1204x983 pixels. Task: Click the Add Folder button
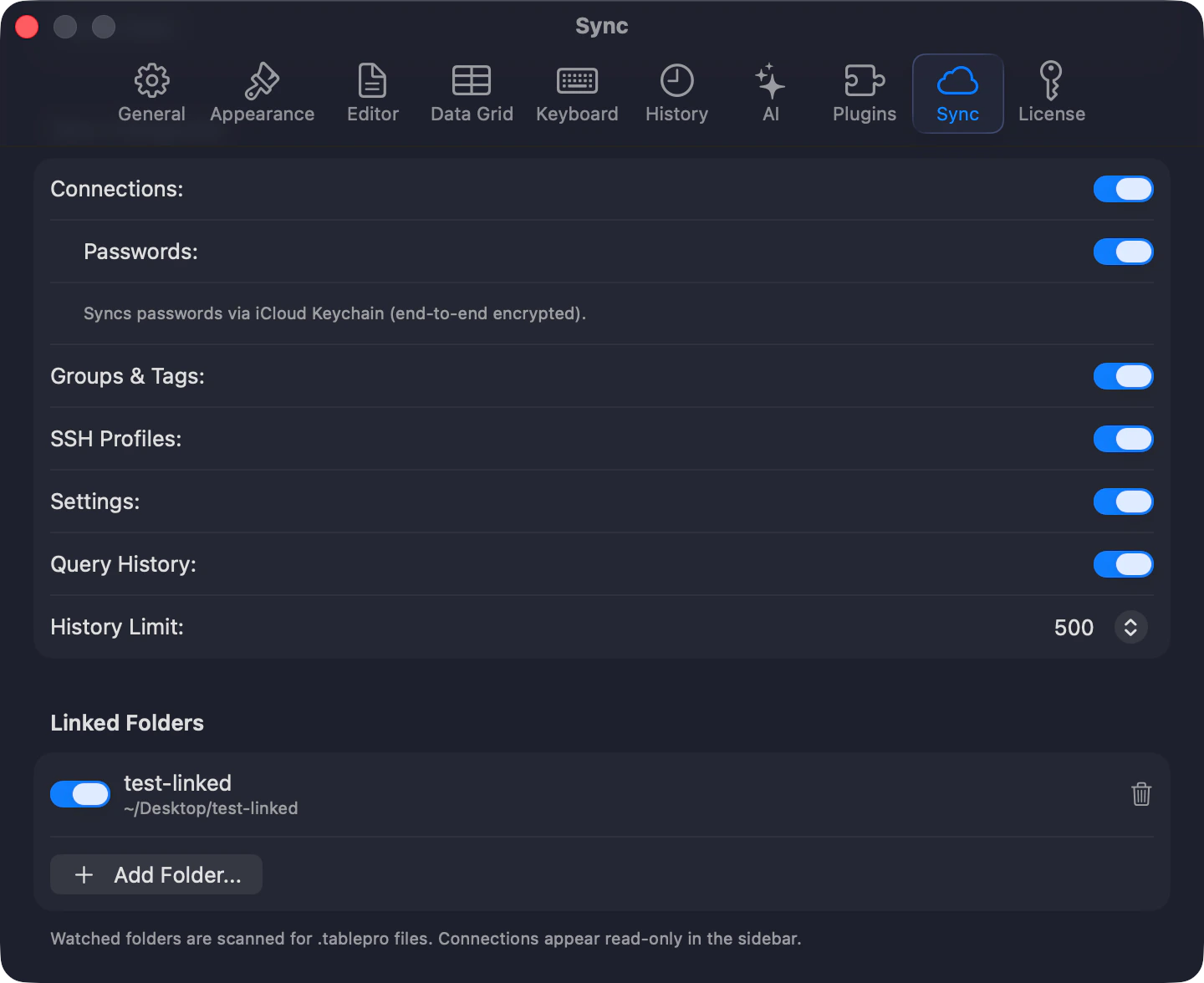tap(156, 874)
